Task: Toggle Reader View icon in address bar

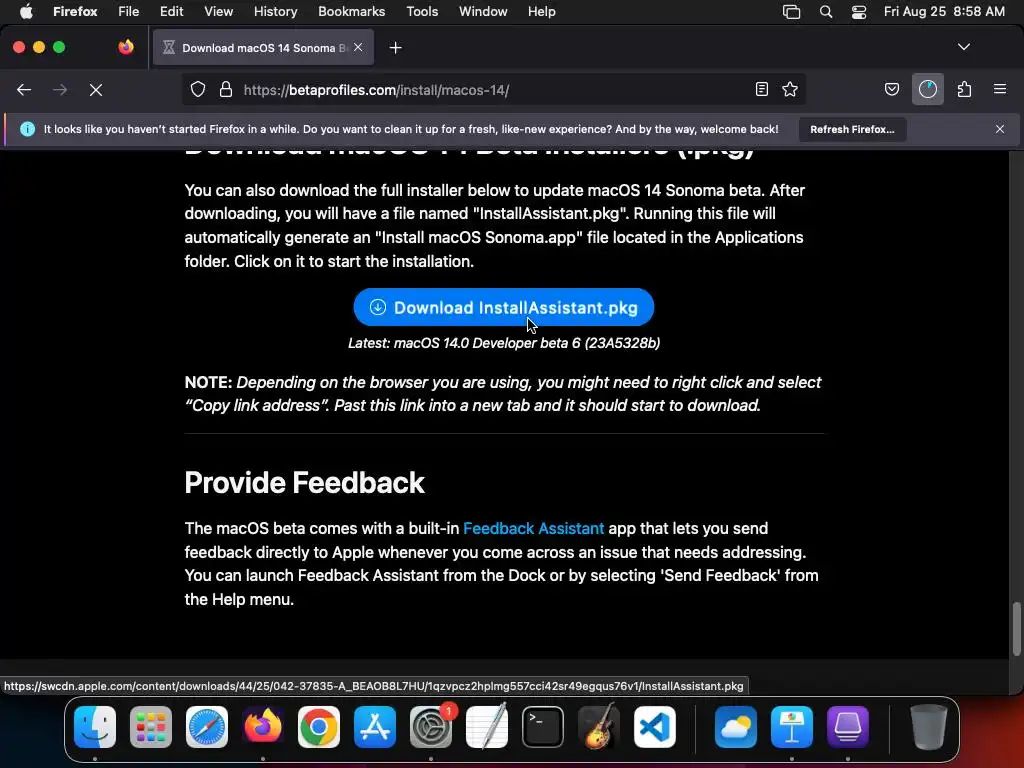Action: point(761,89)
